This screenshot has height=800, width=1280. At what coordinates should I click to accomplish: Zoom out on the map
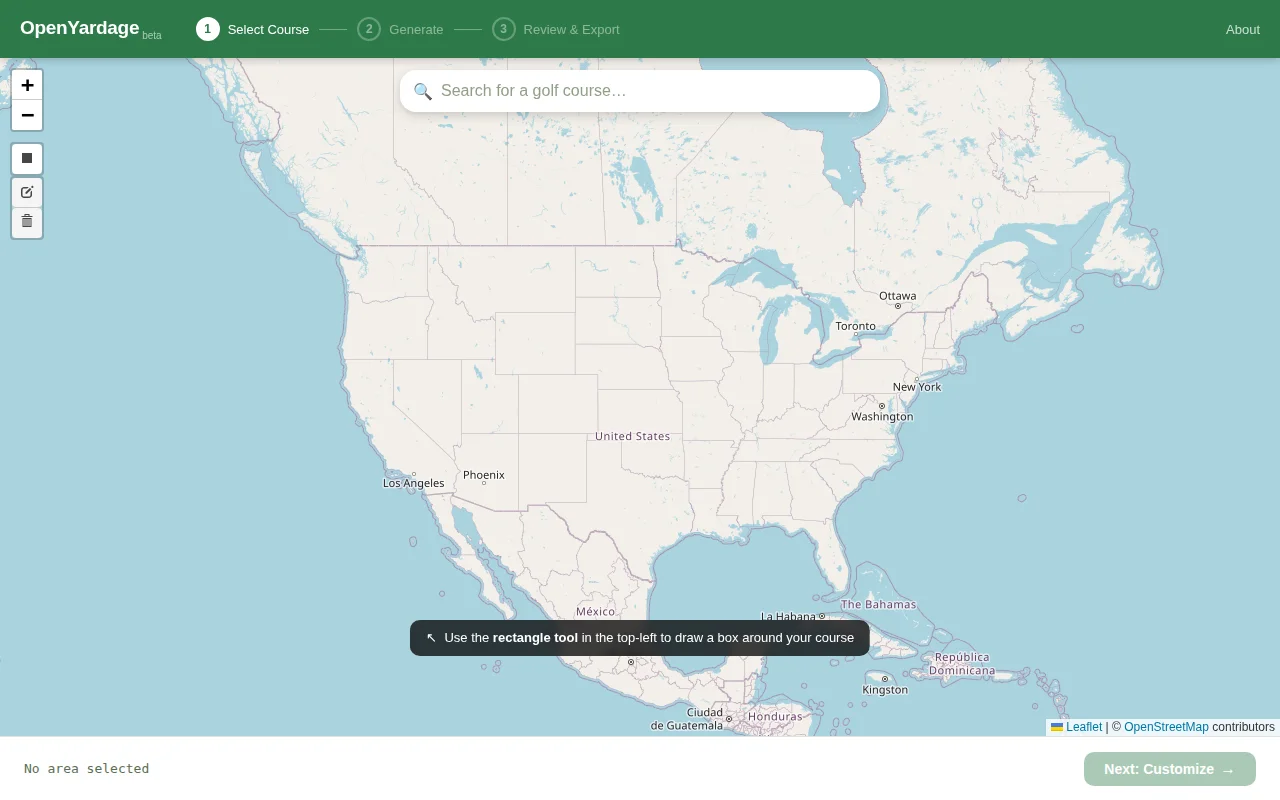click(27, 115)
